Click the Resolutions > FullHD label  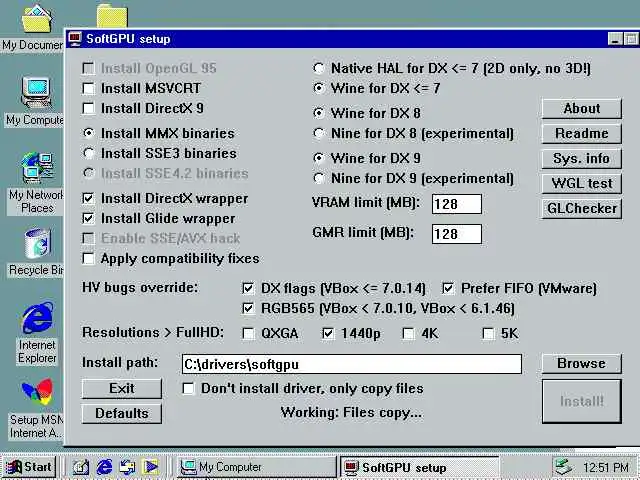coord(153,332)
